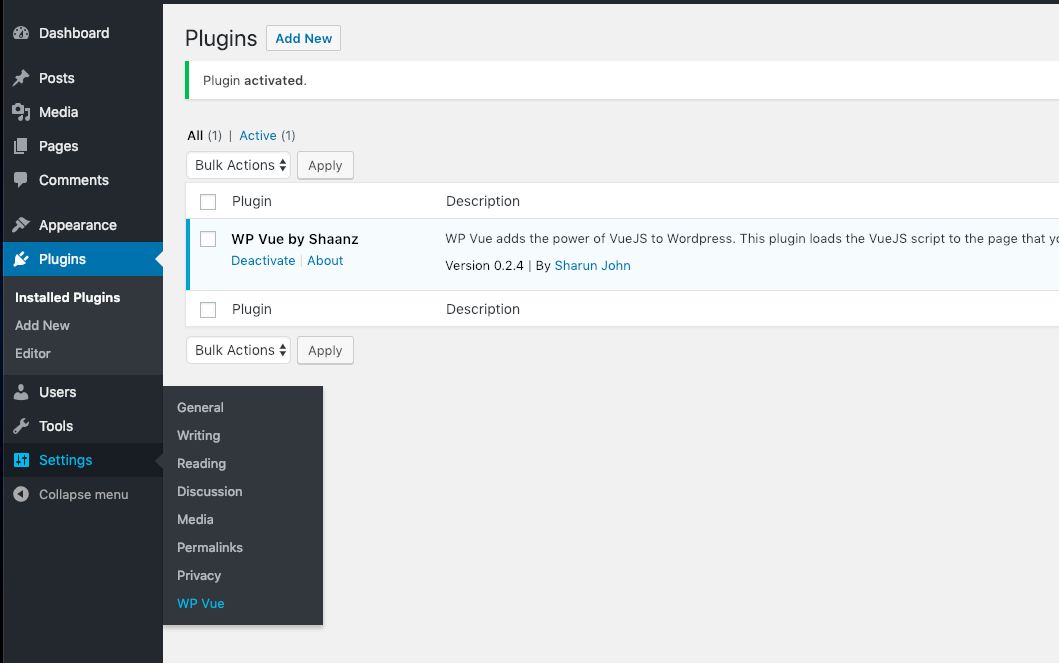Open the bottom Bulk Actions dropdown
Image resolution: width=1059 pixels, height=663 pixels.
click(238, 350)
